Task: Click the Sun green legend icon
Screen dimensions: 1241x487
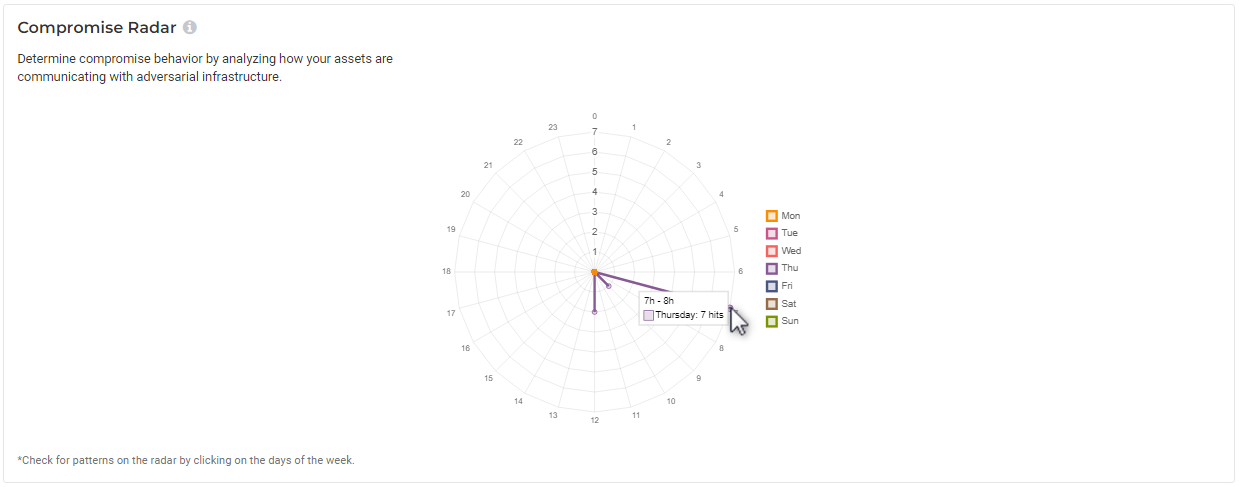Action: [772, 321]
